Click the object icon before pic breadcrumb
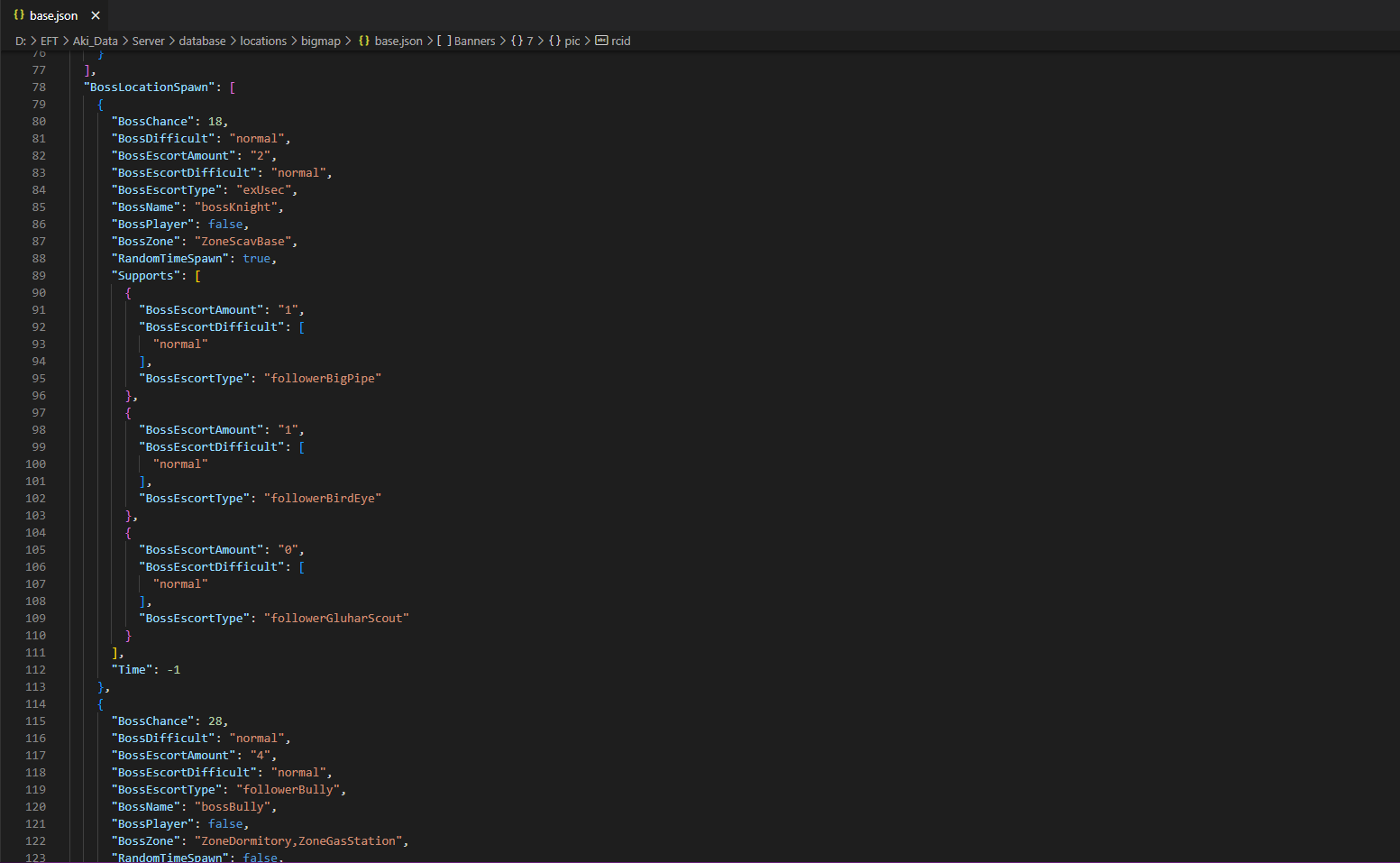Screen dimensions: 1400x863 pyautogui.click(x=554, y=41)
